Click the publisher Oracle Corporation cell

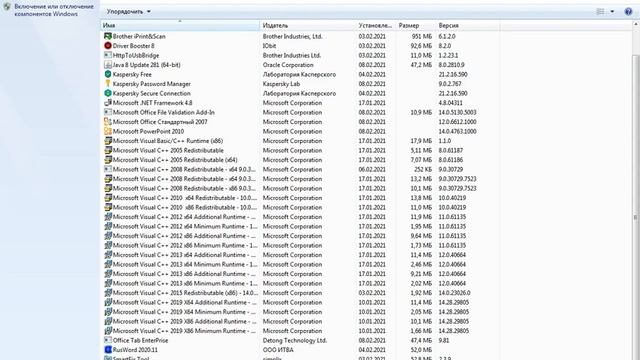click(x=288, y=64)
